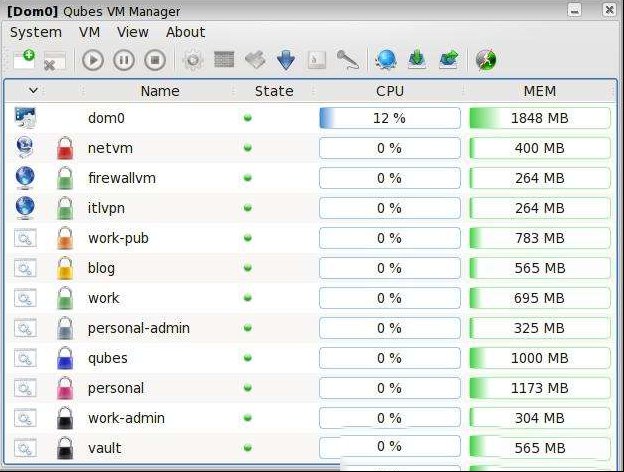624x472 pixels.
Task: Click the blue padlock label for qubes
Action: point(65,358)
